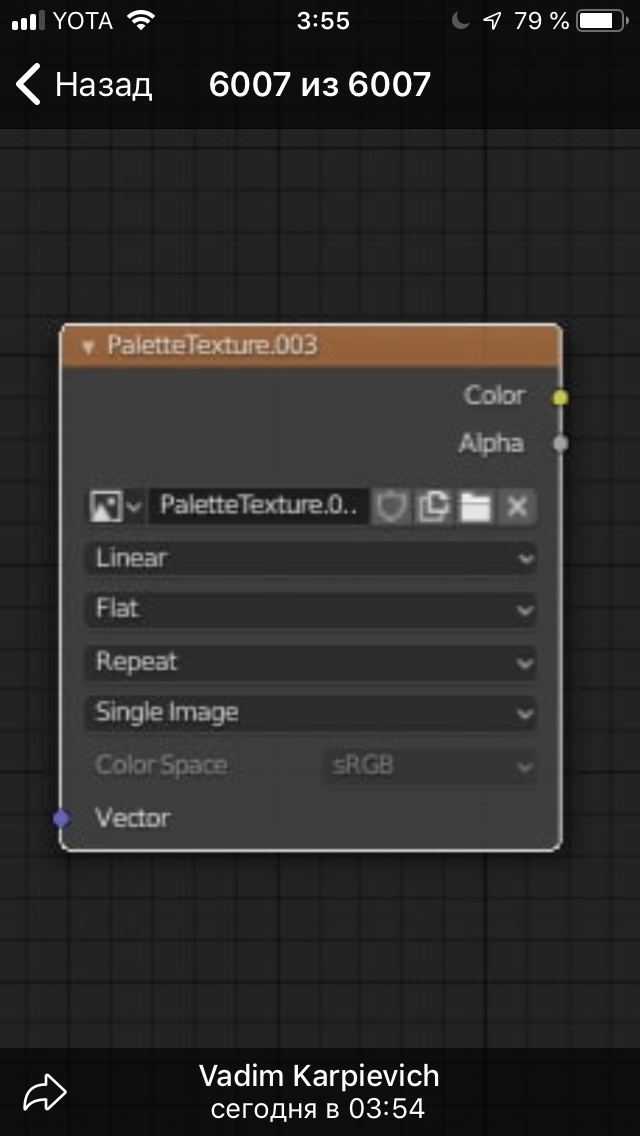Click the open image folder icon

(x=475, y=507)
